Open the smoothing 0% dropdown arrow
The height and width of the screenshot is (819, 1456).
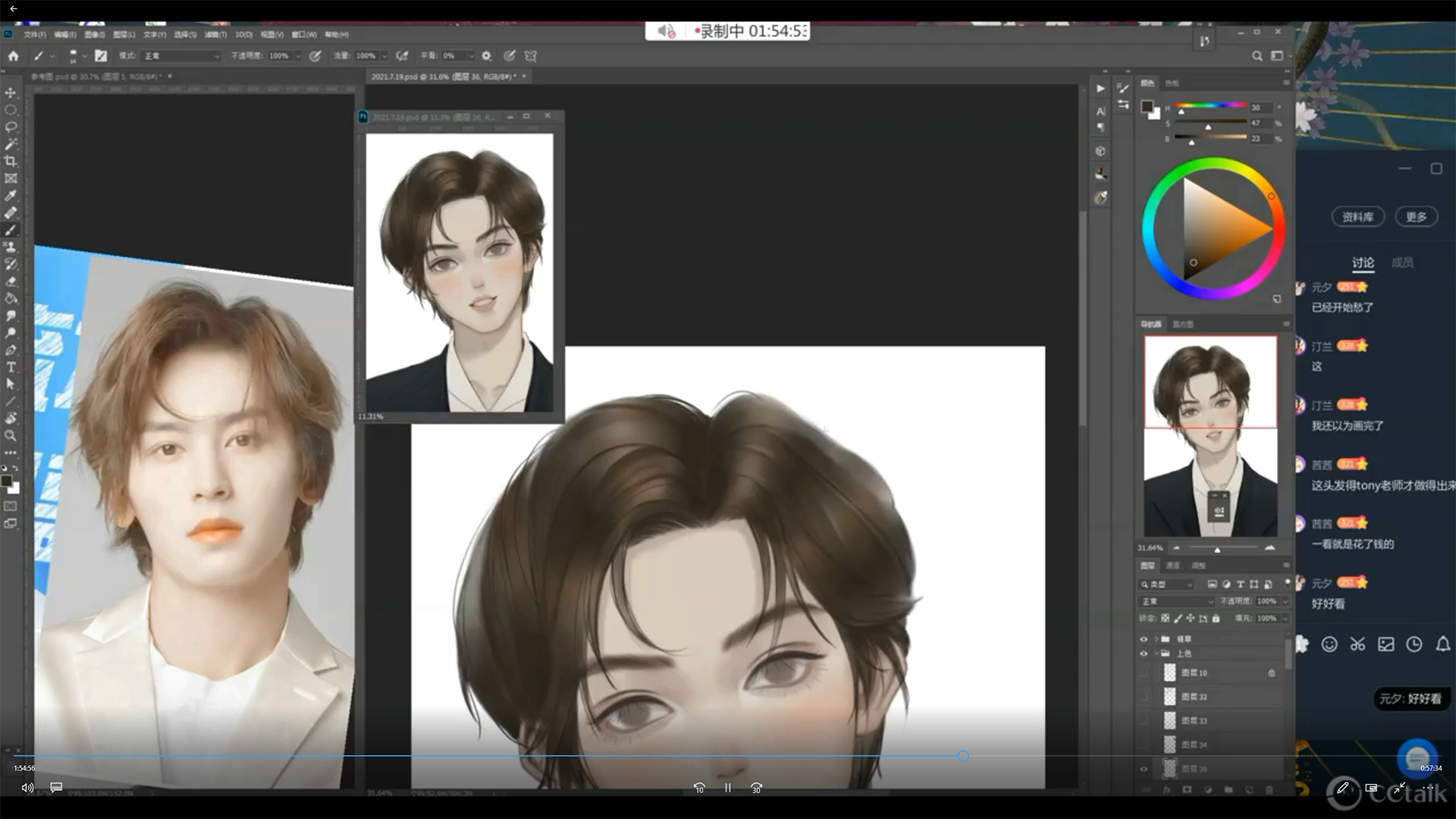coord(471,56)
